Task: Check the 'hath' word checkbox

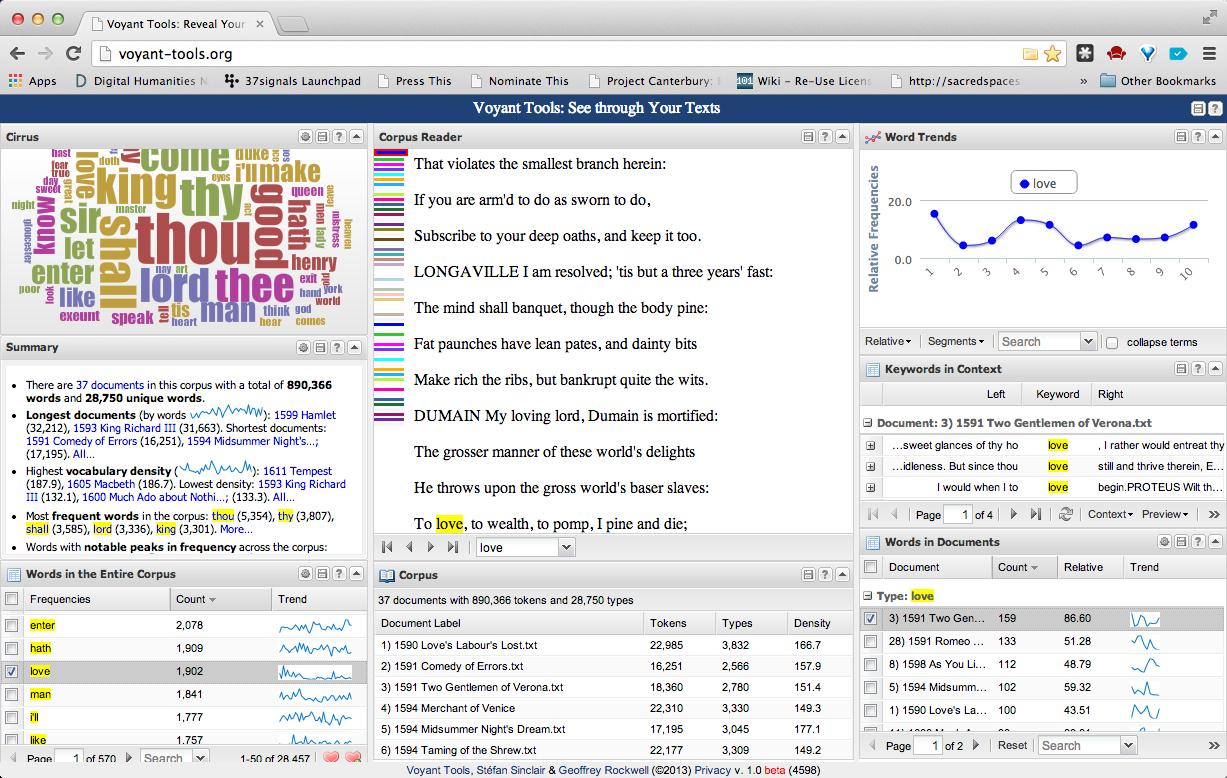Action: [x=12, y=648]
